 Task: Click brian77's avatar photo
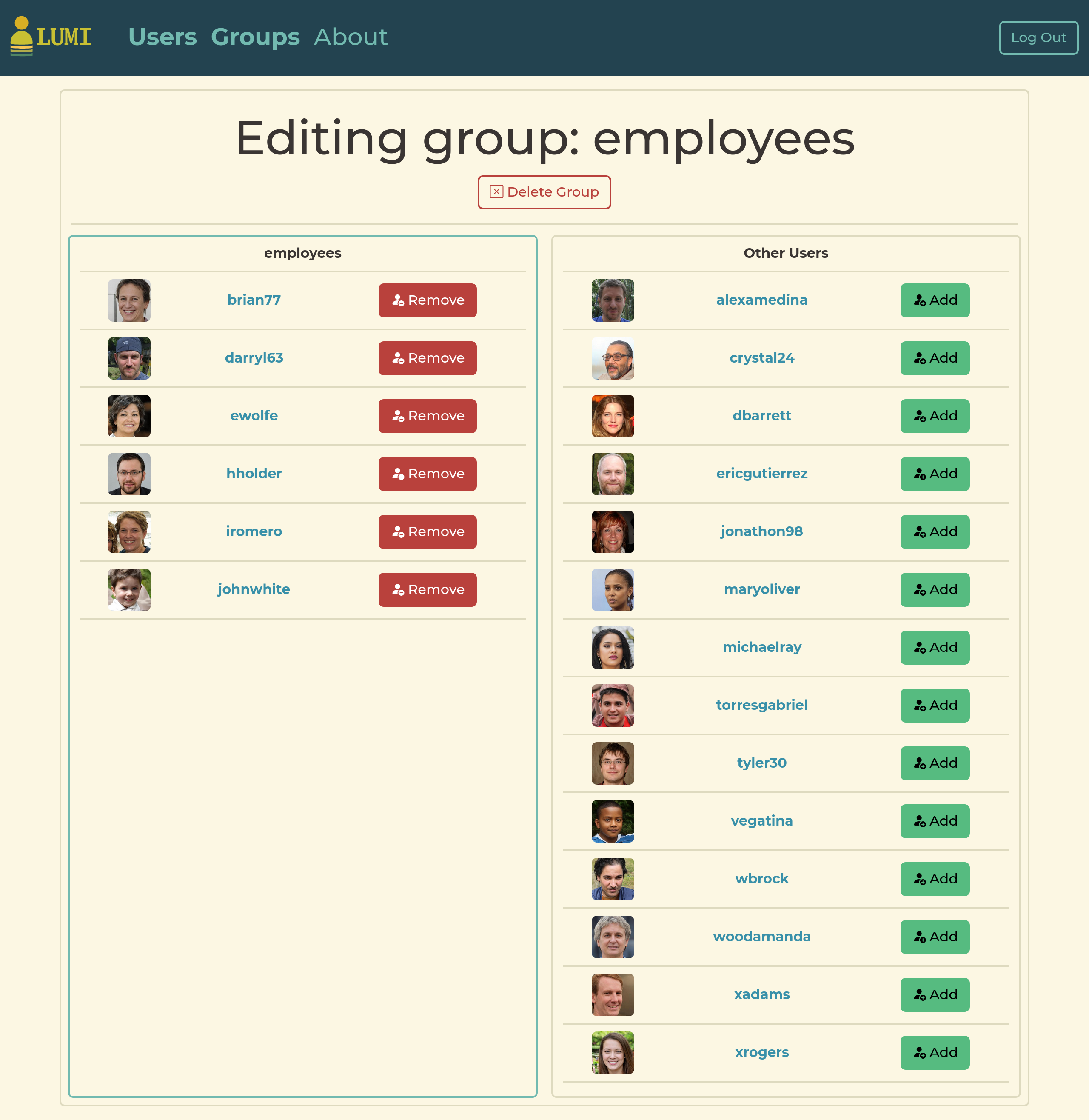click(129, 300)
